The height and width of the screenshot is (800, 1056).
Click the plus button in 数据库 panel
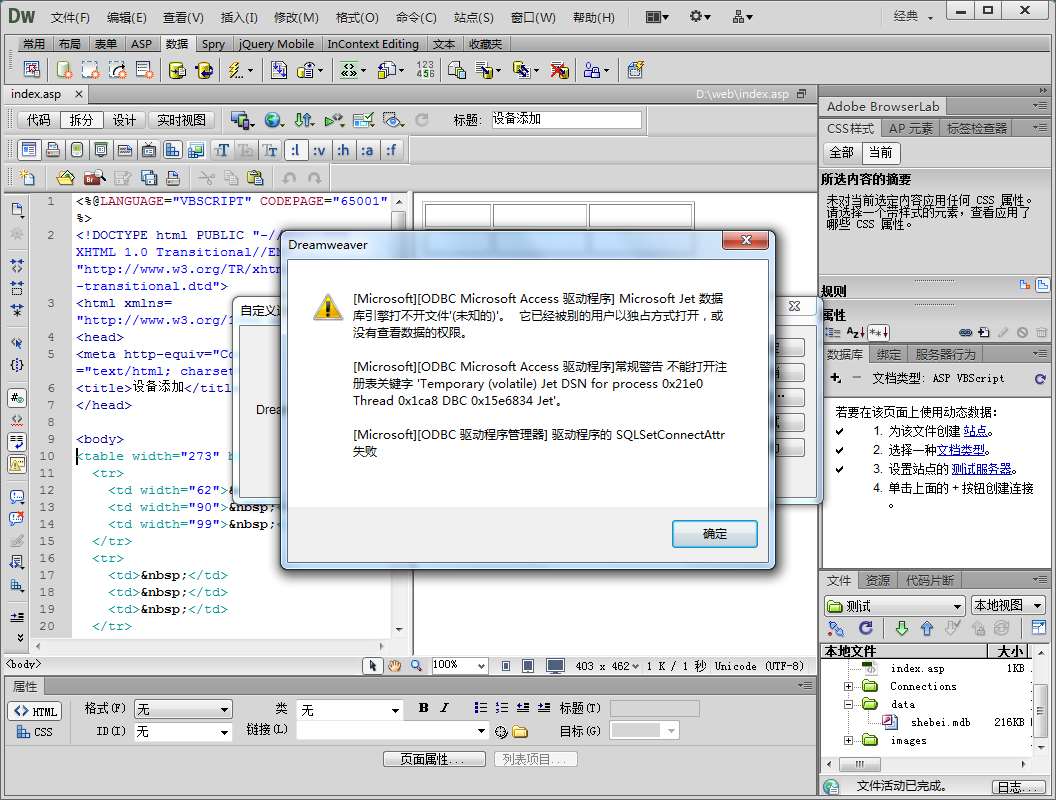[x=836, y=378]
